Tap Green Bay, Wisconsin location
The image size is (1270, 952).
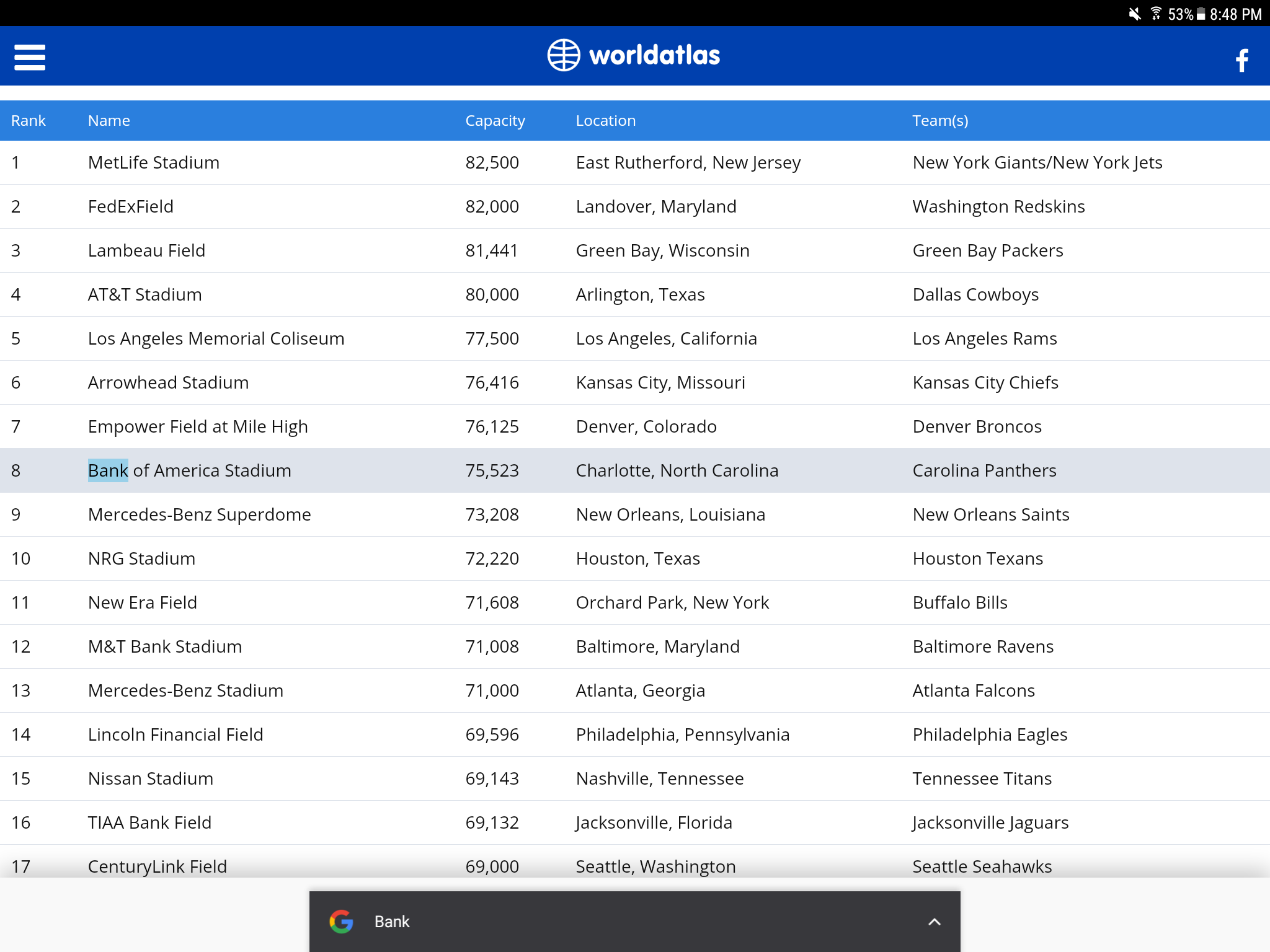(x=663, y=250)
